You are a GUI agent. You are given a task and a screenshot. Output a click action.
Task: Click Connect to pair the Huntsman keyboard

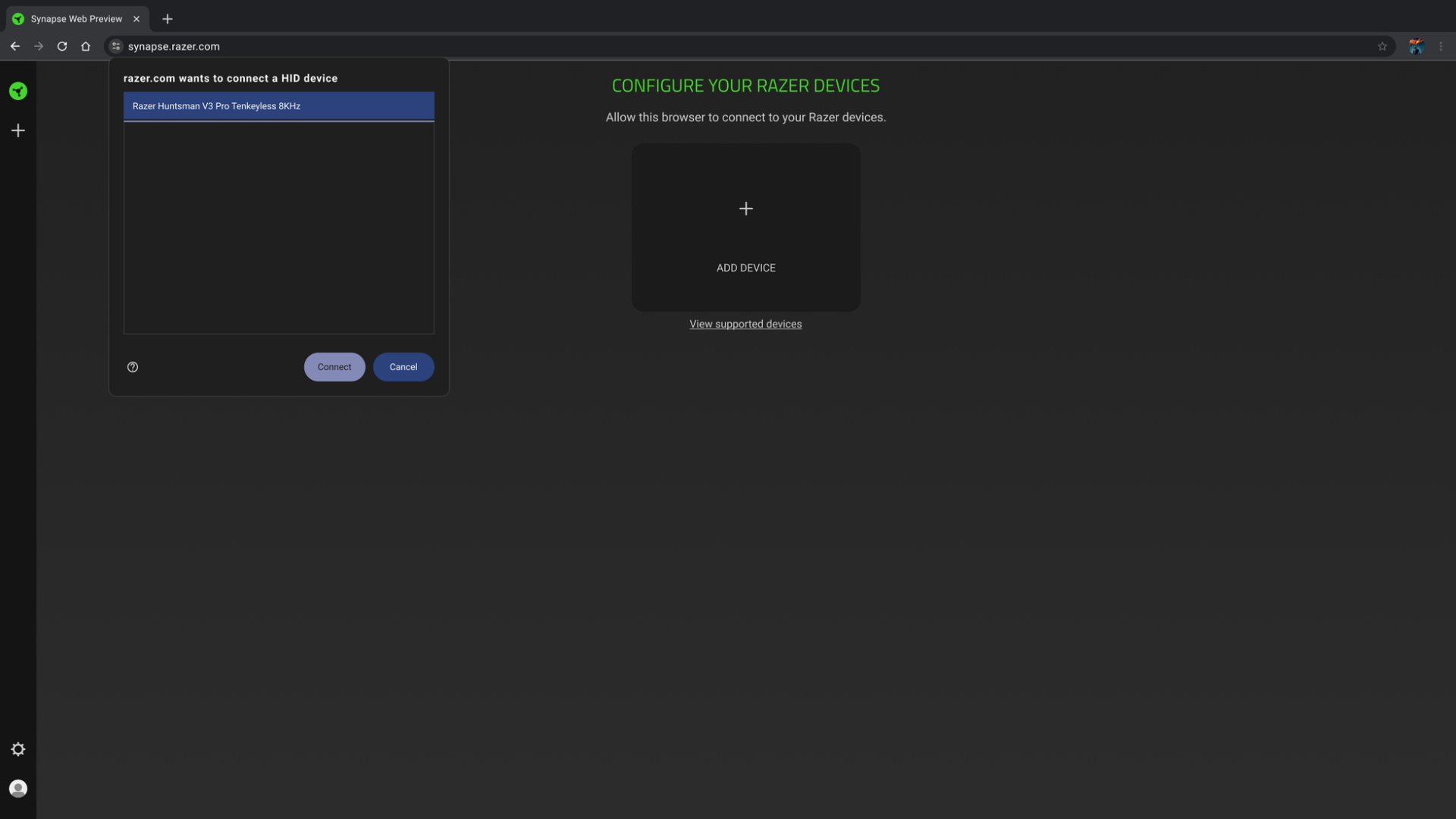point(334,367)
